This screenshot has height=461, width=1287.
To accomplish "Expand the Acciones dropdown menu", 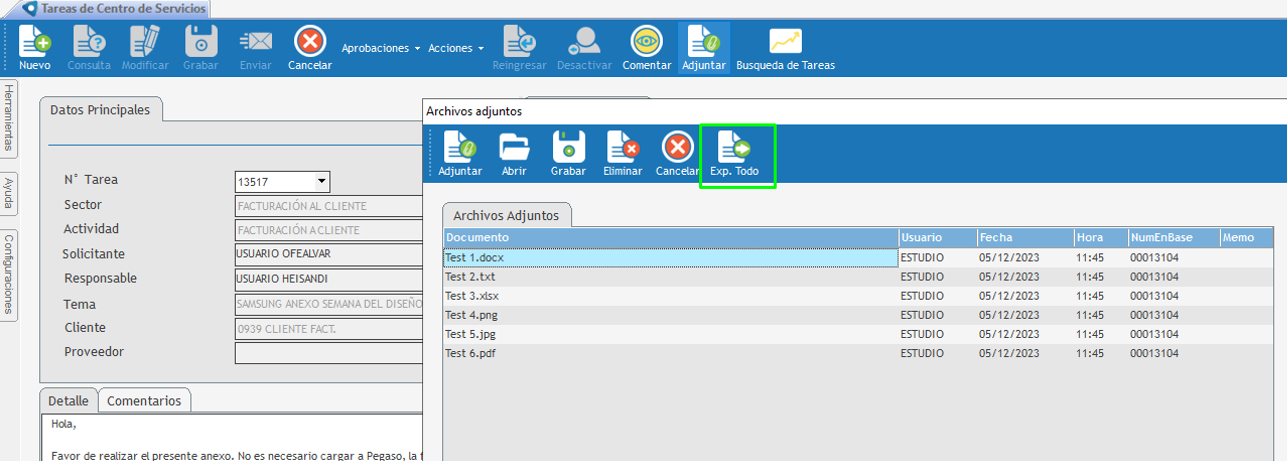I will coord(456,48).
